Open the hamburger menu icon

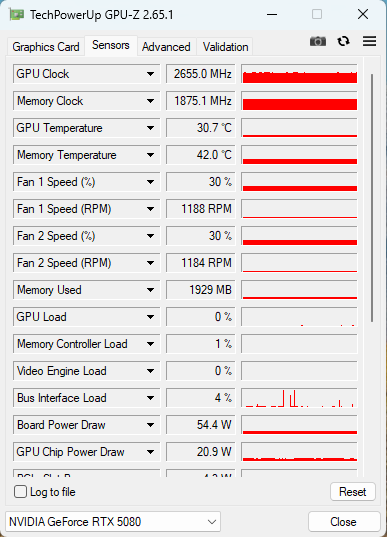[x=370, y=41]
